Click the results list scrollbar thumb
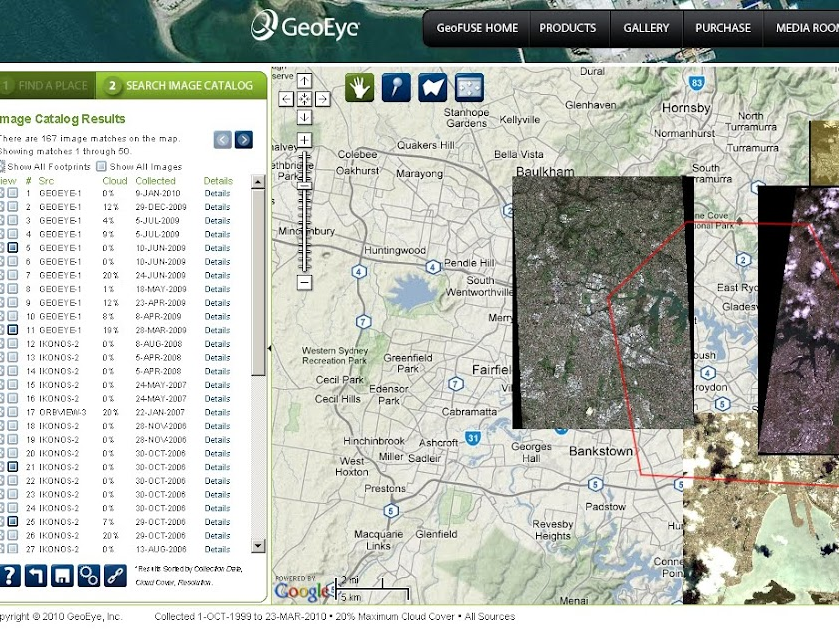The image size is (839, 629). click(x=258, y=283)
